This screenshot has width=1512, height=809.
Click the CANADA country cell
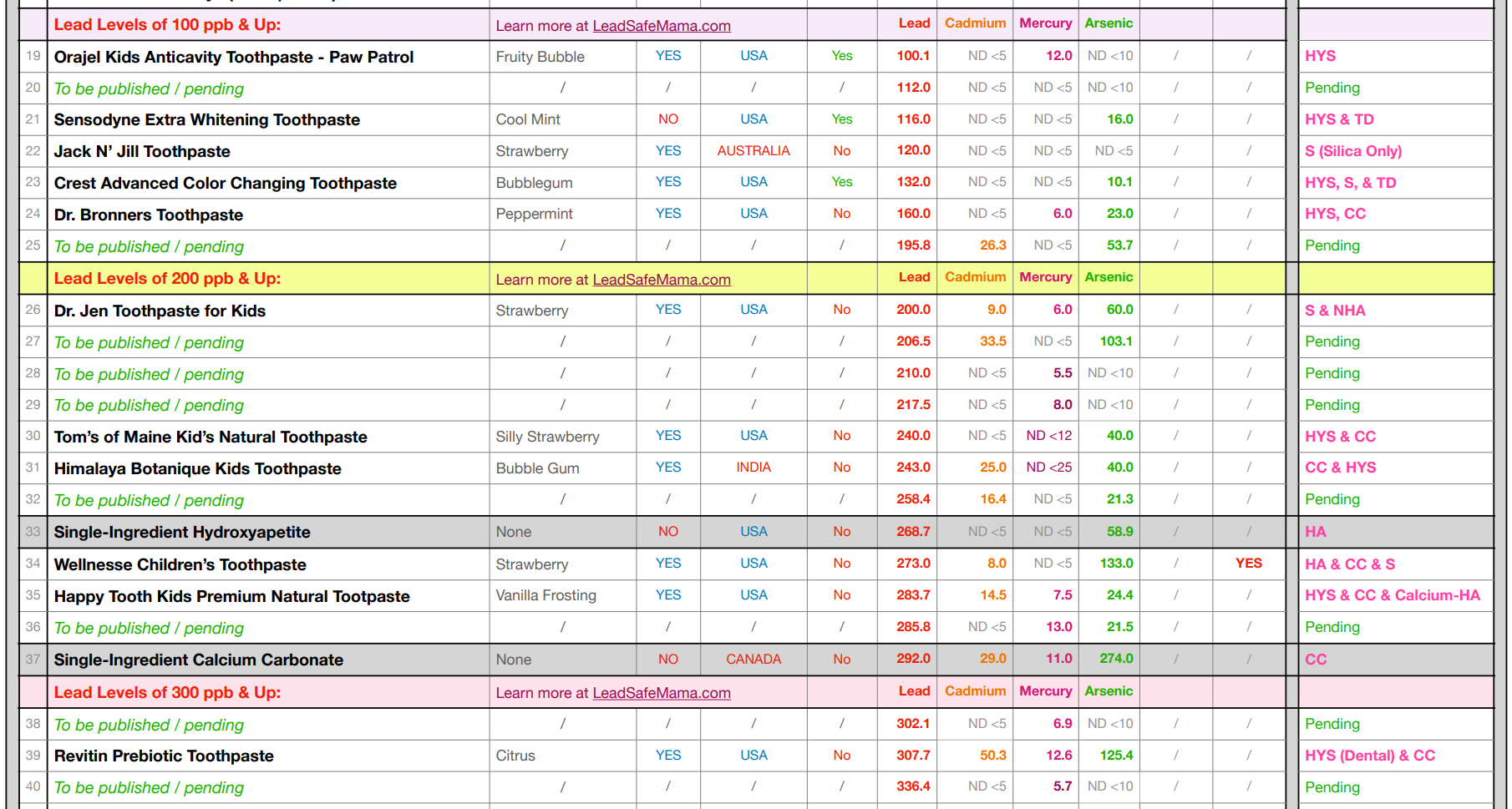[x=753, y=660]
